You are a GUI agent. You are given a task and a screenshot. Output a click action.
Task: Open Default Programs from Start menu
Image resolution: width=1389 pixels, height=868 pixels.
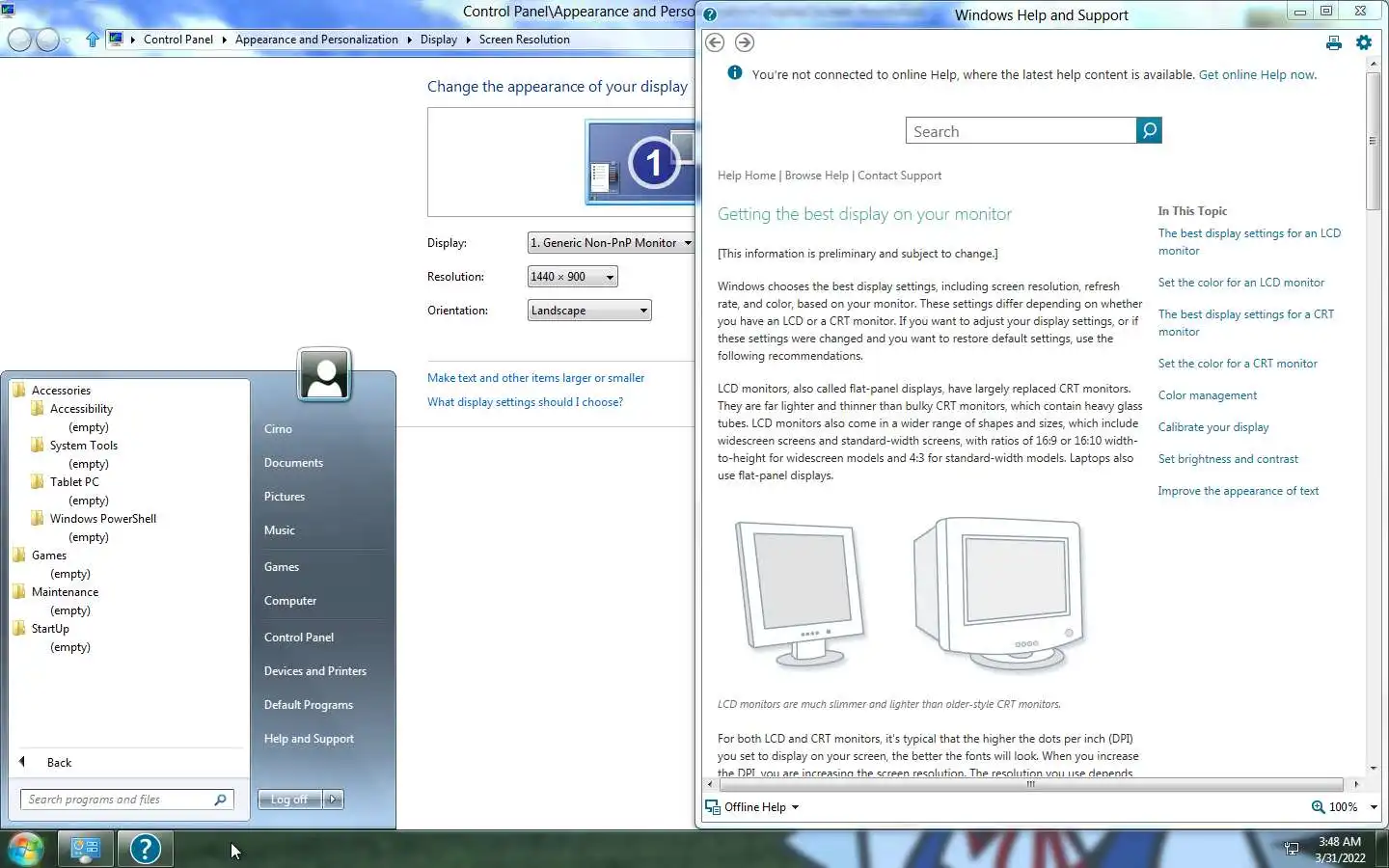click(309, 705)
